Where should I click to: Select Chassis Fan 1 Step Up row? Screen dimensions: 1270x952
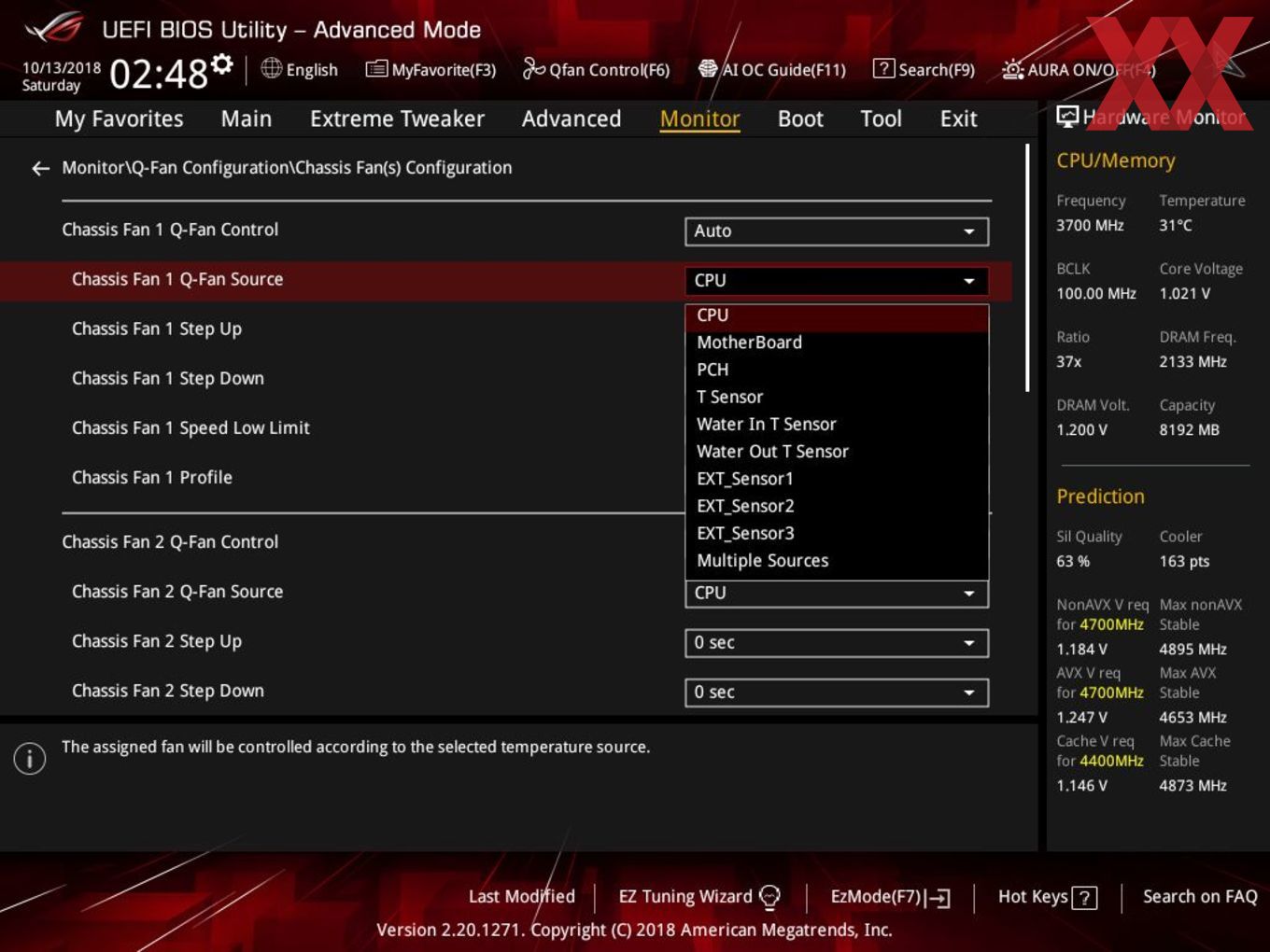pyautogui.click(x=504, y=329)
